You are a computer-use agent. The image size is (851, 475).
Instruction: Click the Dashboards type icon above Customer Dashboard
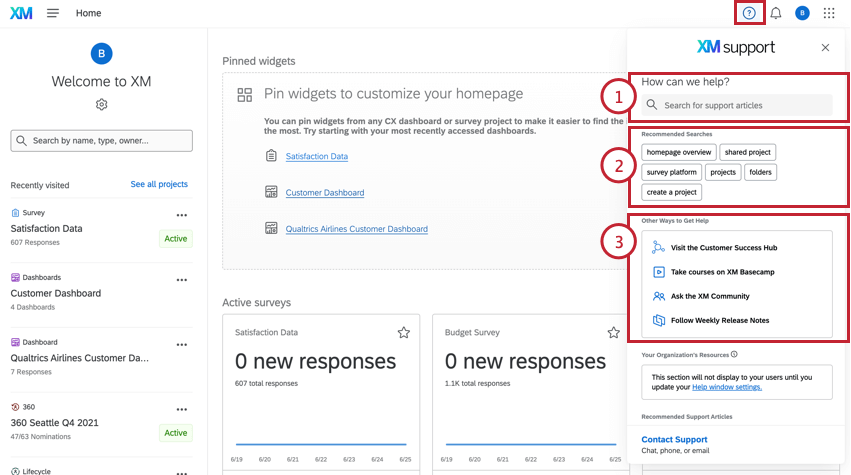(15, 277)
